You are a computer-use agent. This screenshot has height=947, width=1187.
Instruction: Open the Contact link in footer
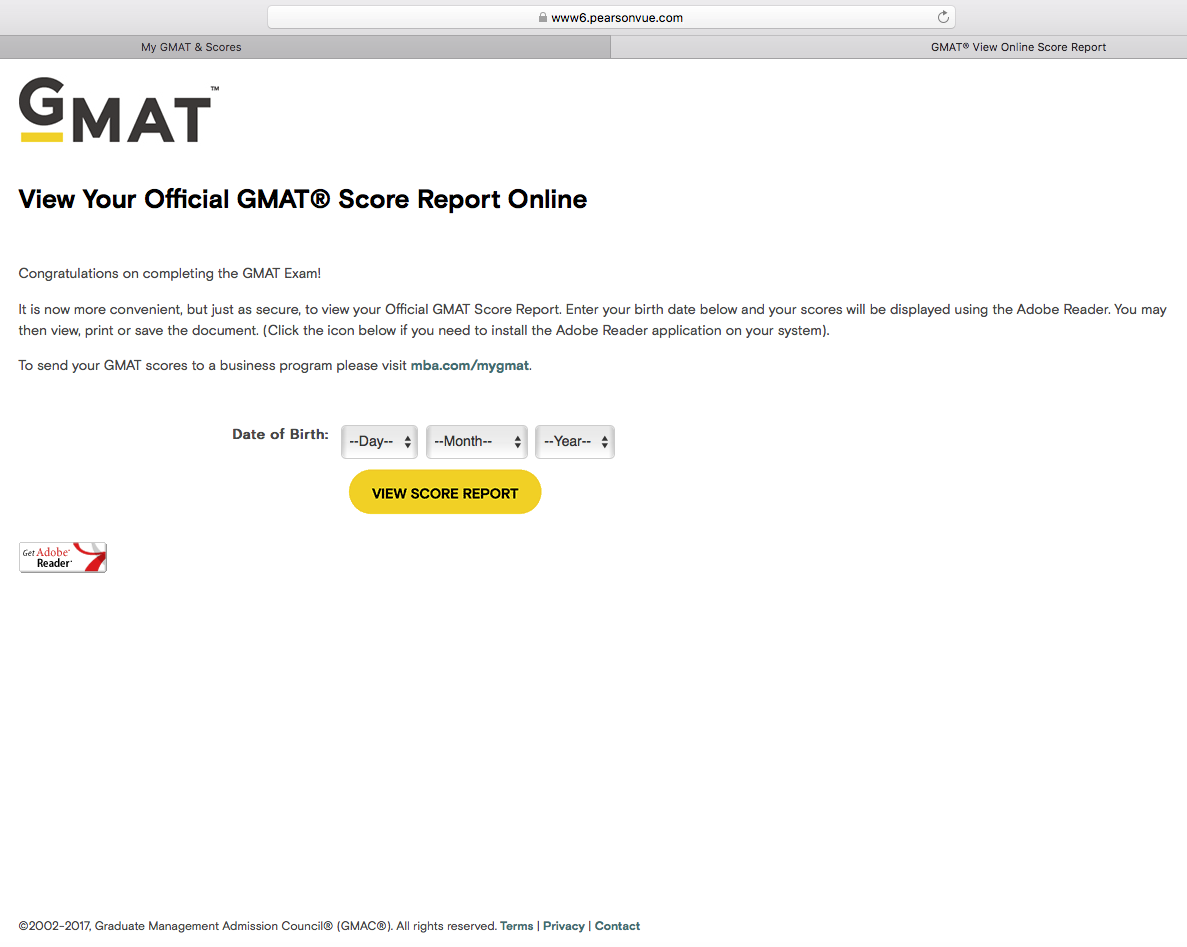(617, 926)
